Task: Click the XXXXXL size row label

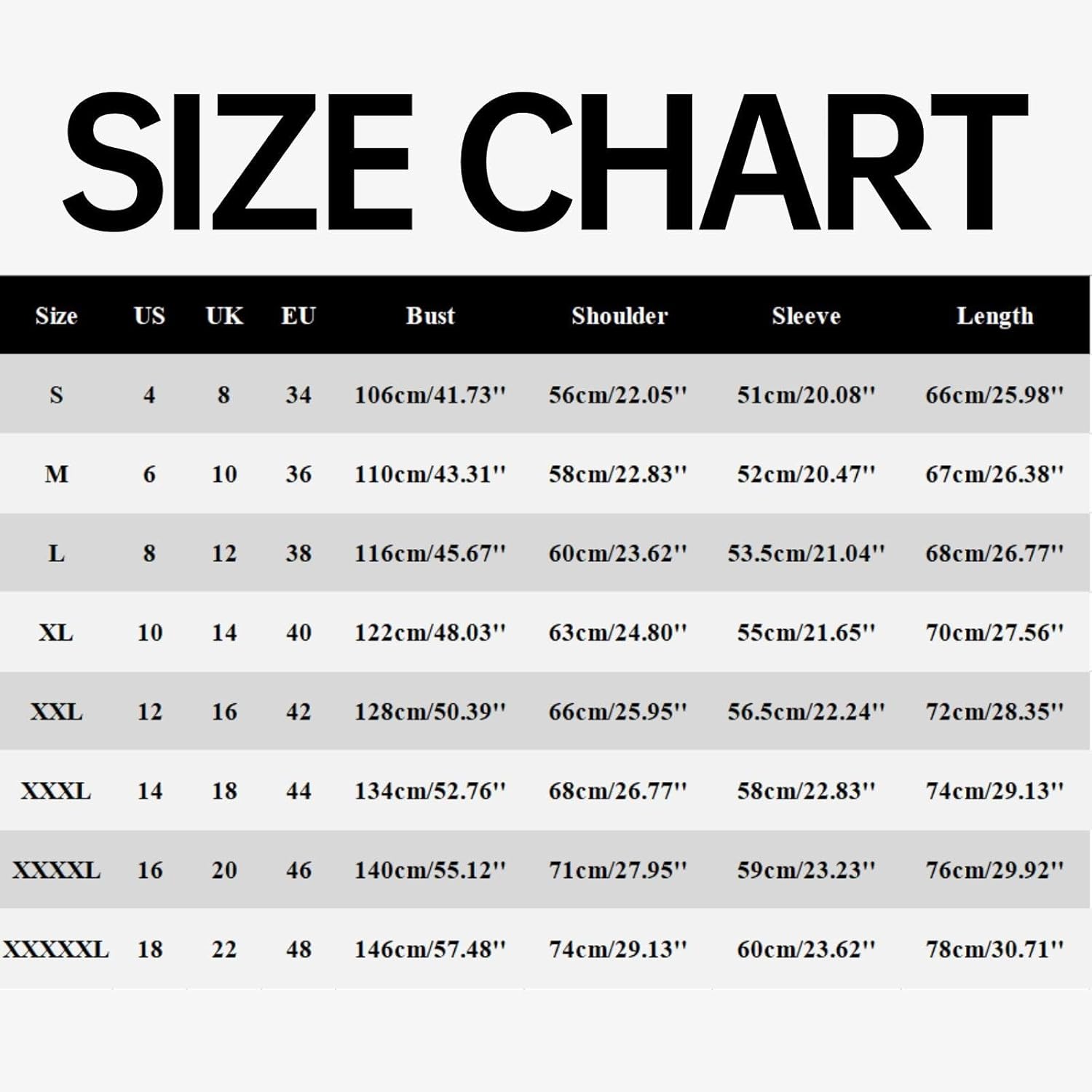Action: pyautogui.click(x=56, y=949)
